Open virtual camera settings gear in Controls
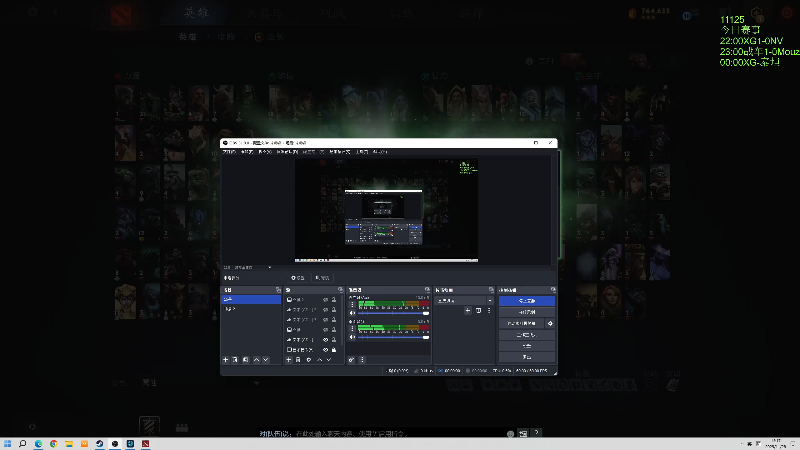The width and height of the screenshot is (800, 450). pyautogui.click(x=550, y=323)
